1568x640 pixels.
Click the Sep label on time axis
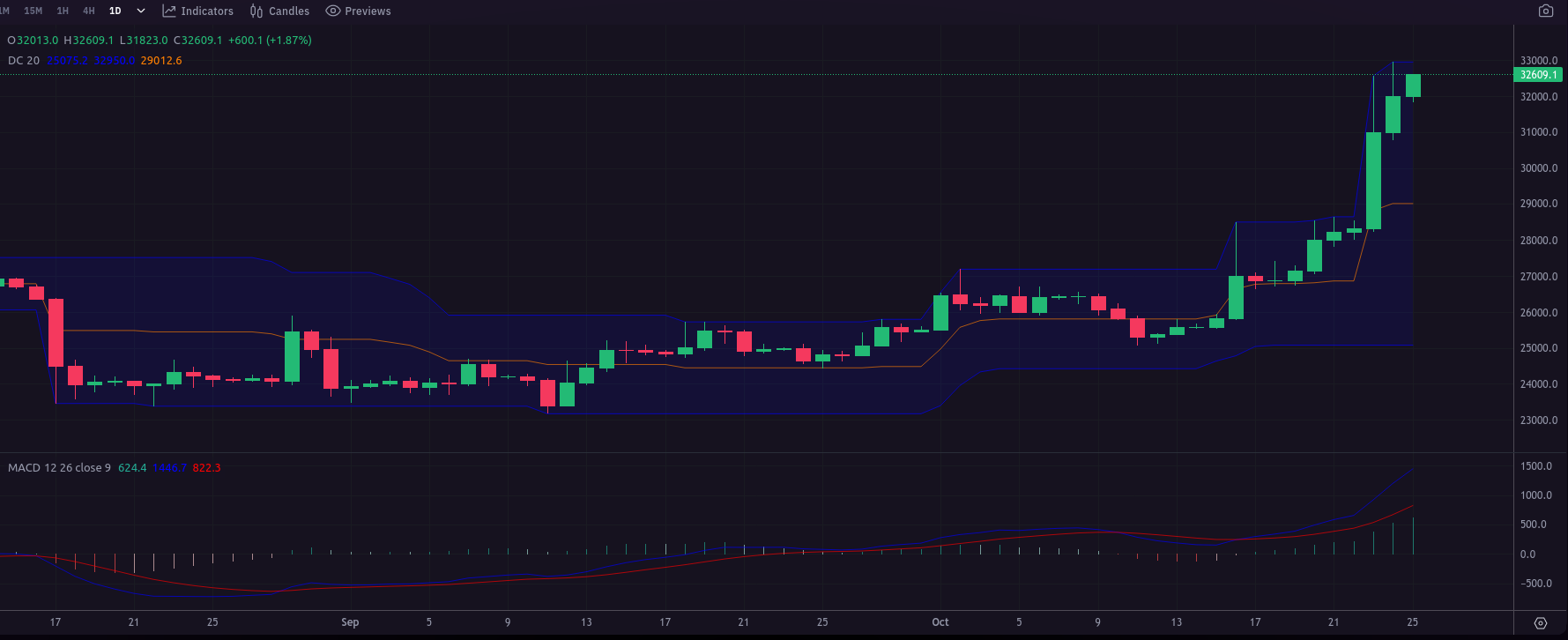click(350, 622)
